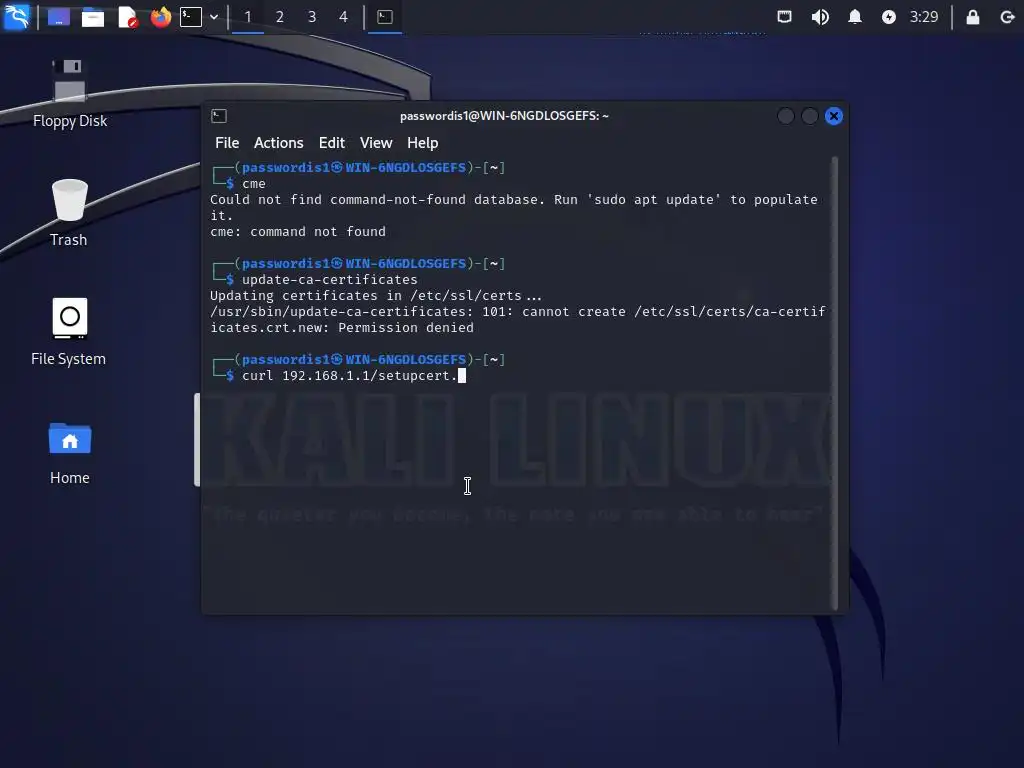Viewport: 1024px width, 768px height.
Task: Click the terminal title text 'passwordis1@WIN-6NGDLOSGEFS: ~'
Action: (504, 116)
